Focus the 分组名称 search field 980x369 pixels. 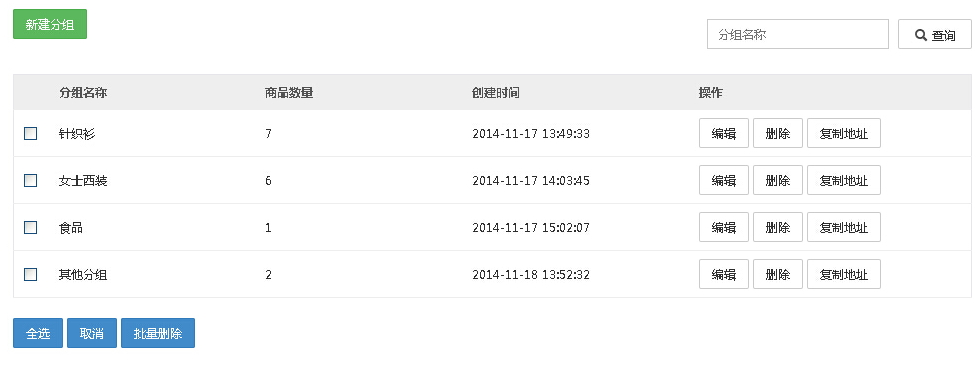[x=798, y=34]
